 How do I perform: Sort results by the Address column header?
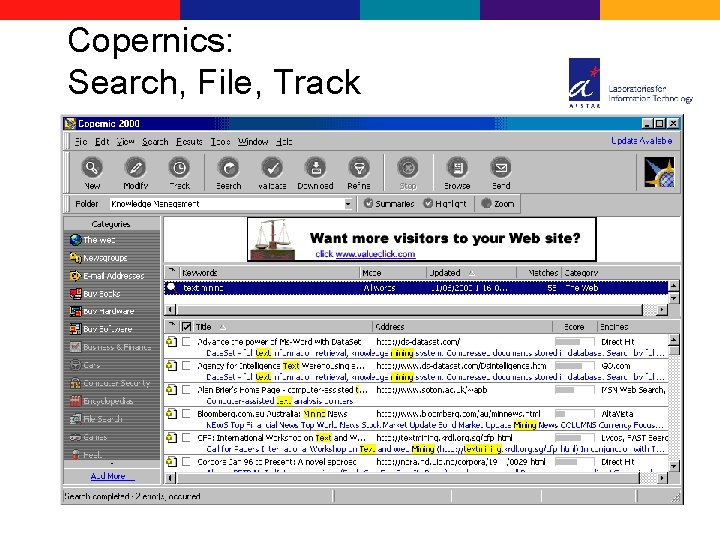pos(462,326)
